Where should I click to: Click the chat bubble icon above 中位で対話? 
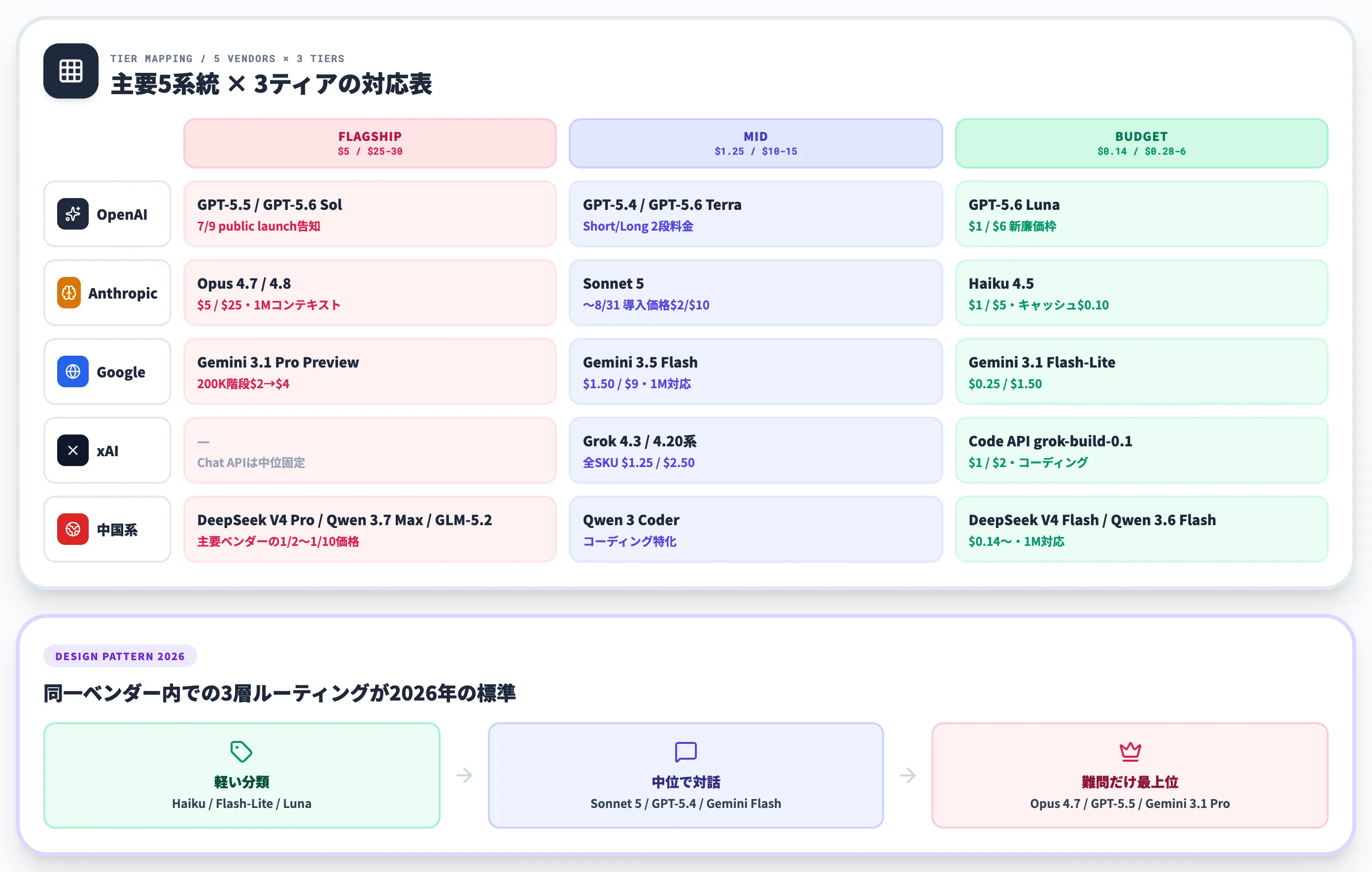tap(686, 752)
